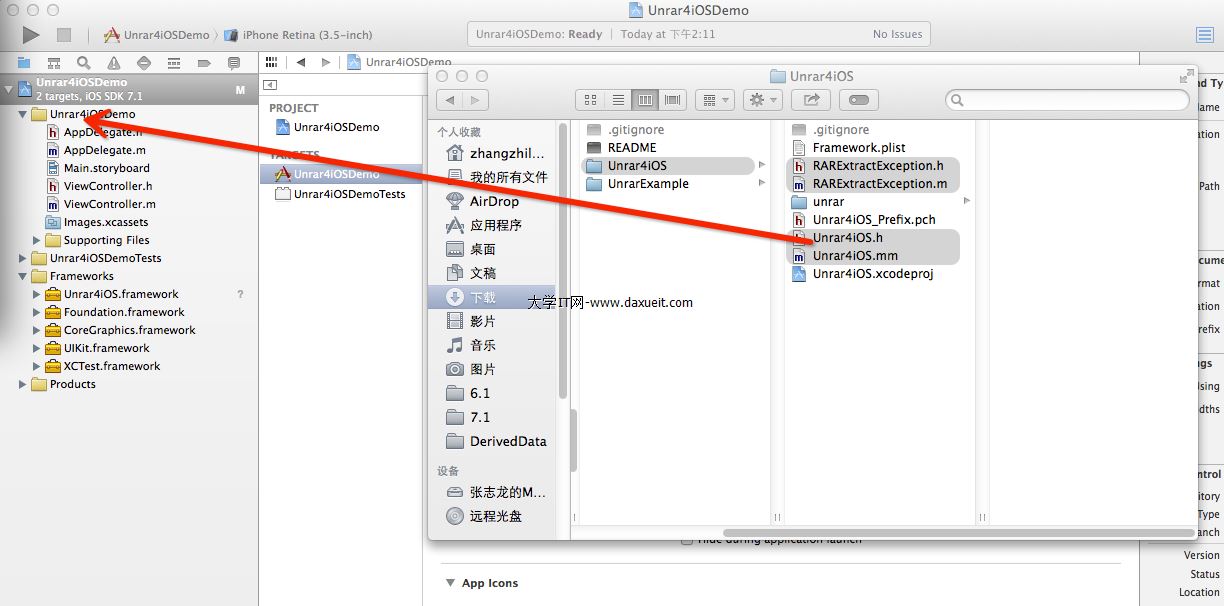Go back in Xcode editor history

coord(300,62)
